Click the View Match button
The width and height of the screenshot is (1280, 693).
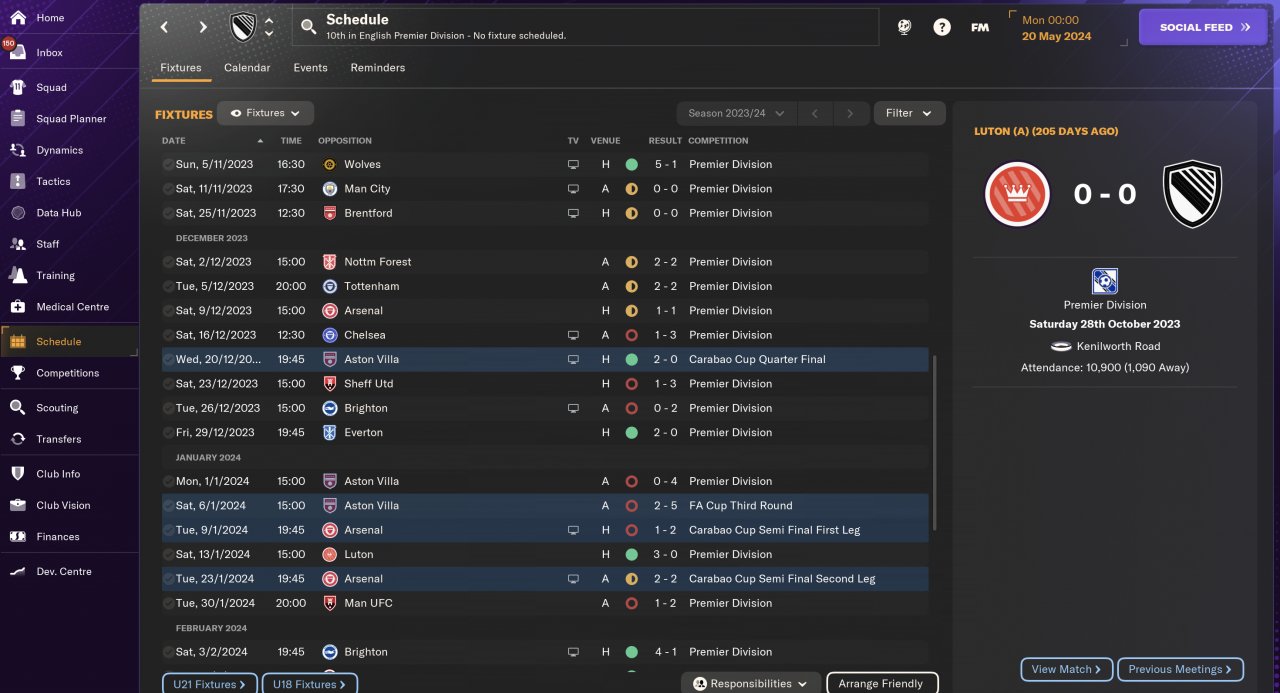point(1067,669)
